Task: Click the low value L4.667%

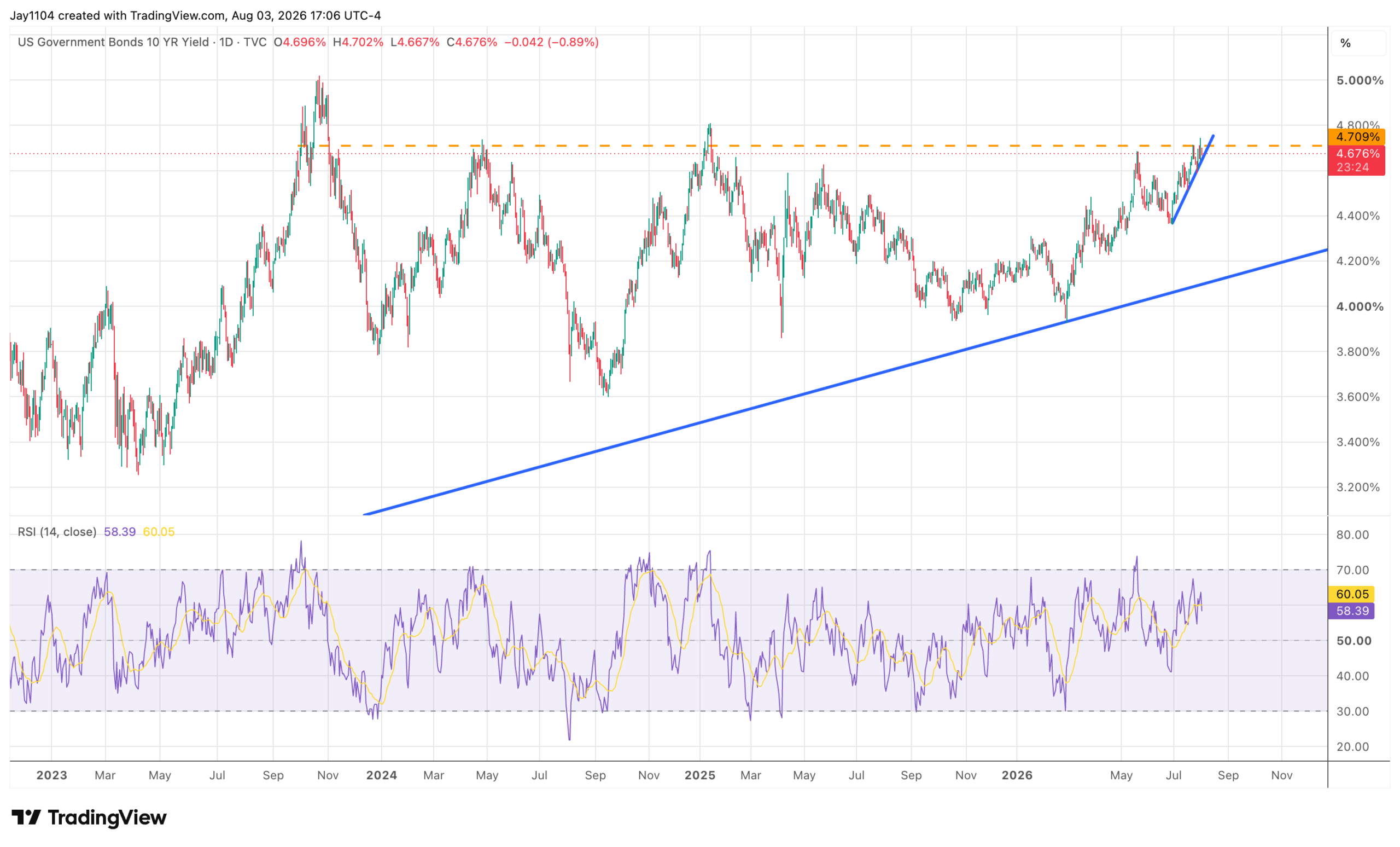Action: (x=415, y=42)
